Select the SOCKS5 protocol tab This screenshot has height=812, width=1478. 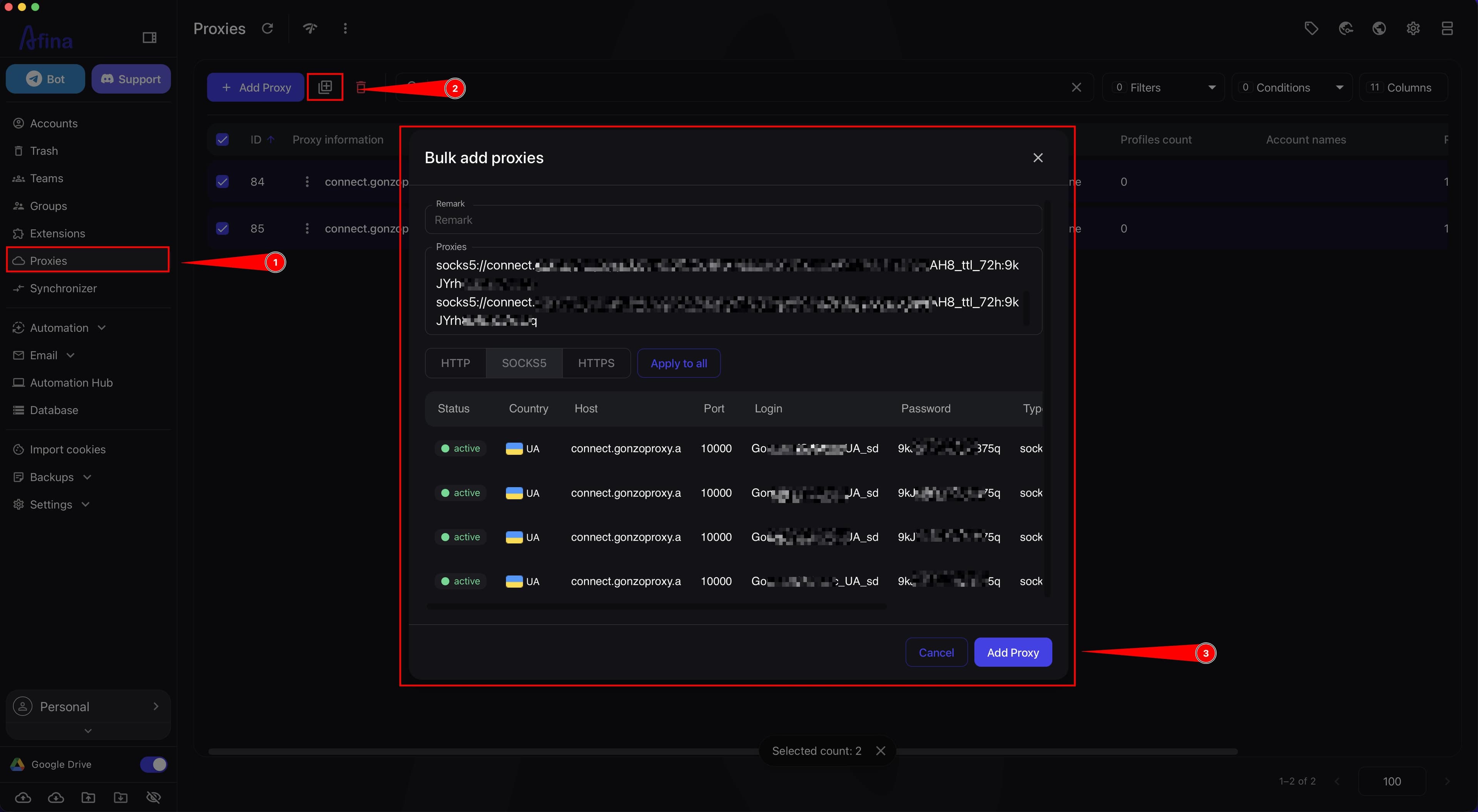(524, 363)
